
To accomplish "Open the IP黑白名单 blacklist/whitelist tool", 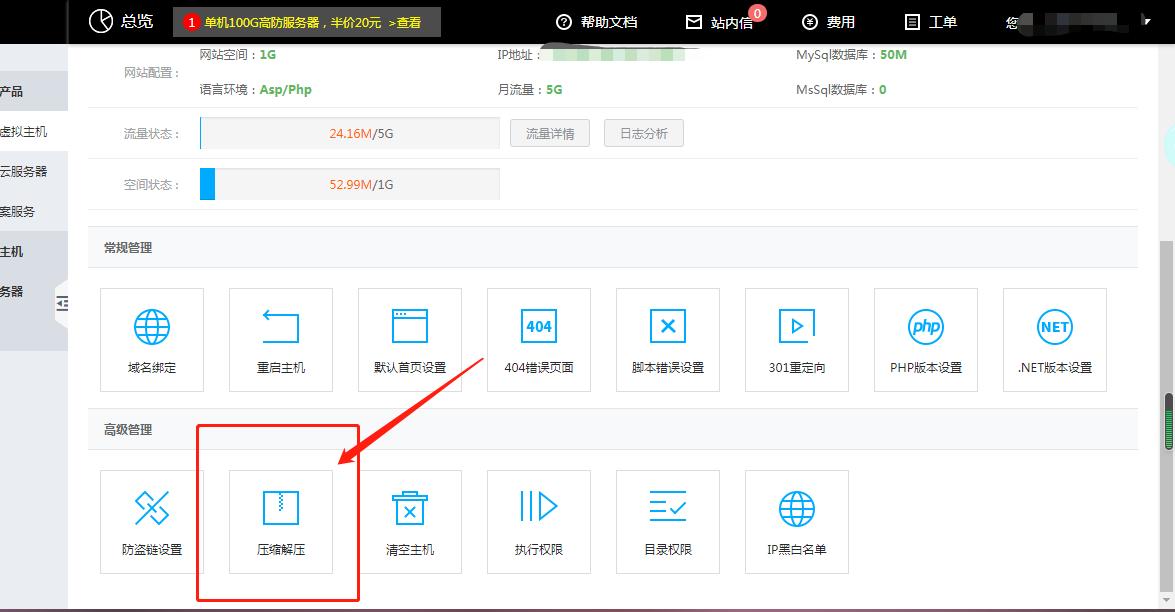I will point(796,521).
